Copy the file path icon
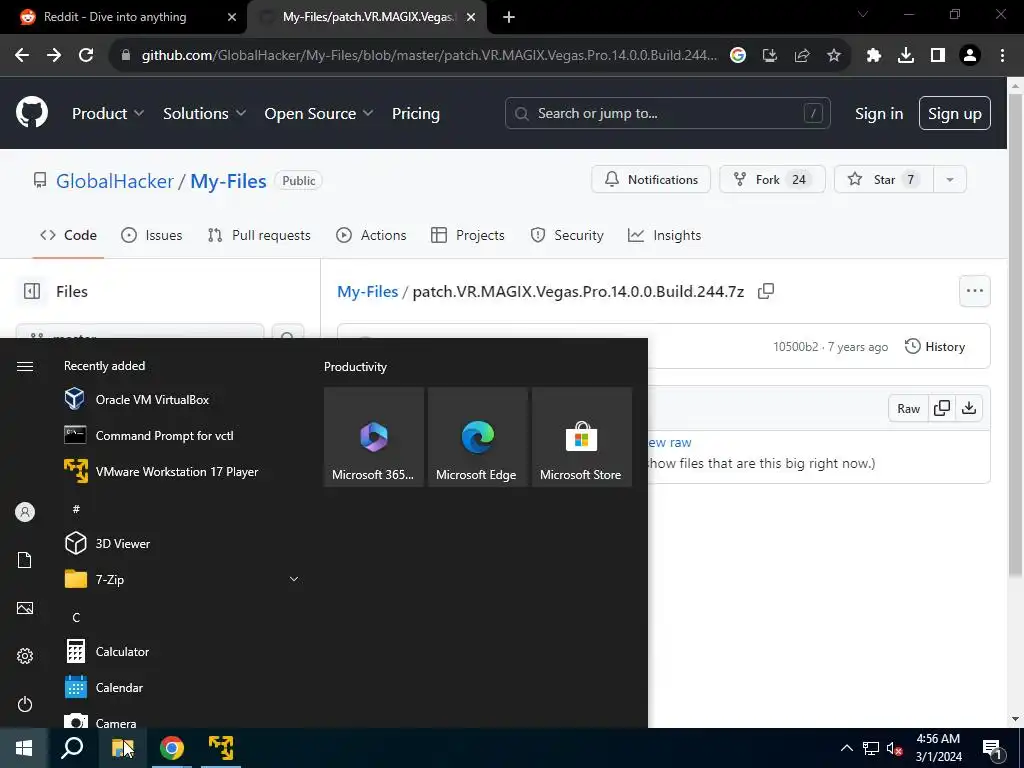 (x=765, y=291)
